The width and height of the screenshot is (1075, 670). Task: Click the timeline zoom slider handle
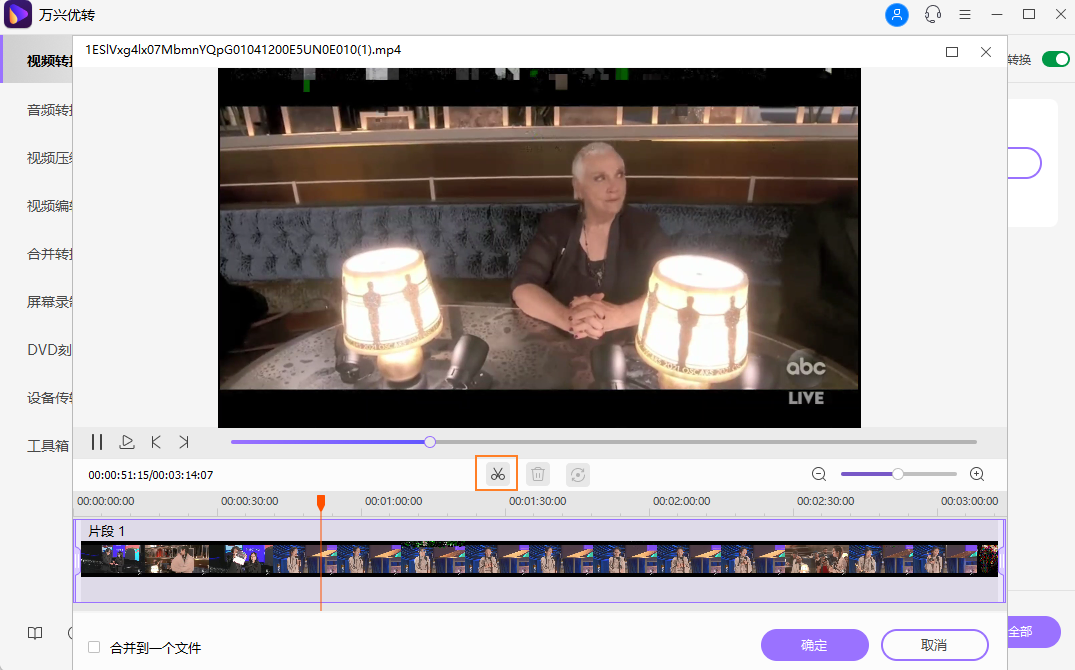point(898,474)
